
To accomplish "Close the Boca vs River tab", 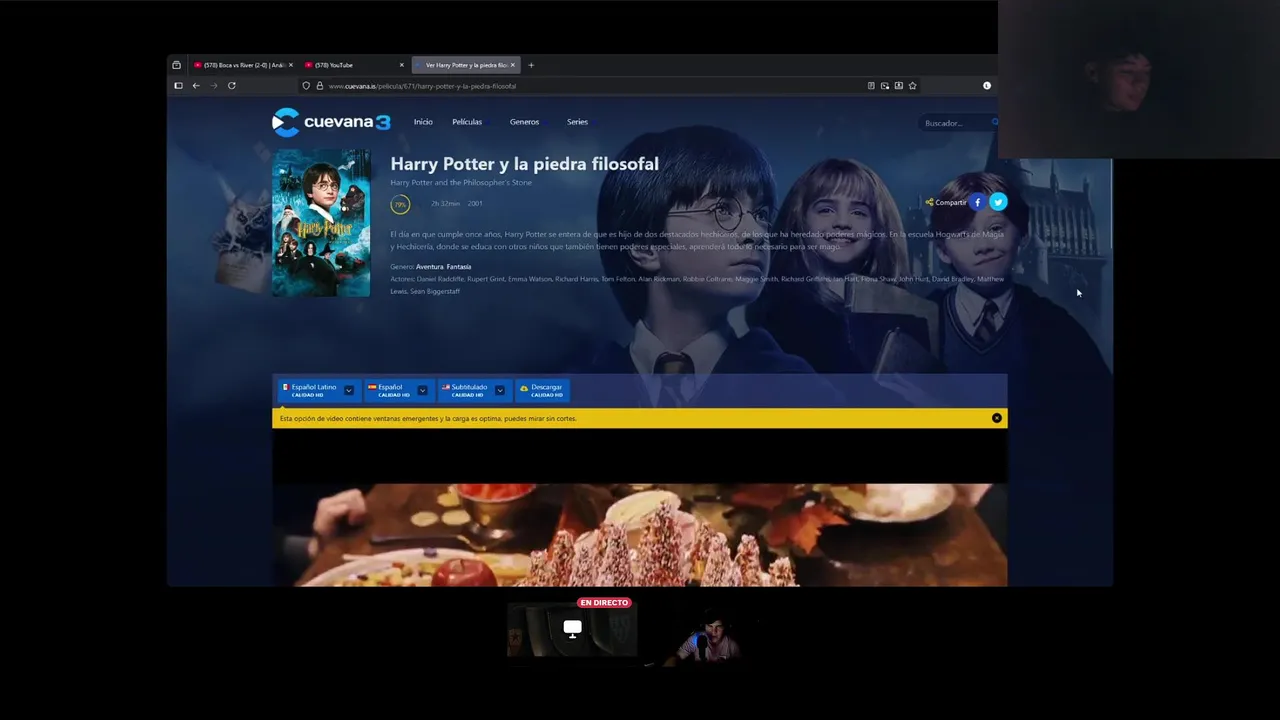I will point(291,65).
